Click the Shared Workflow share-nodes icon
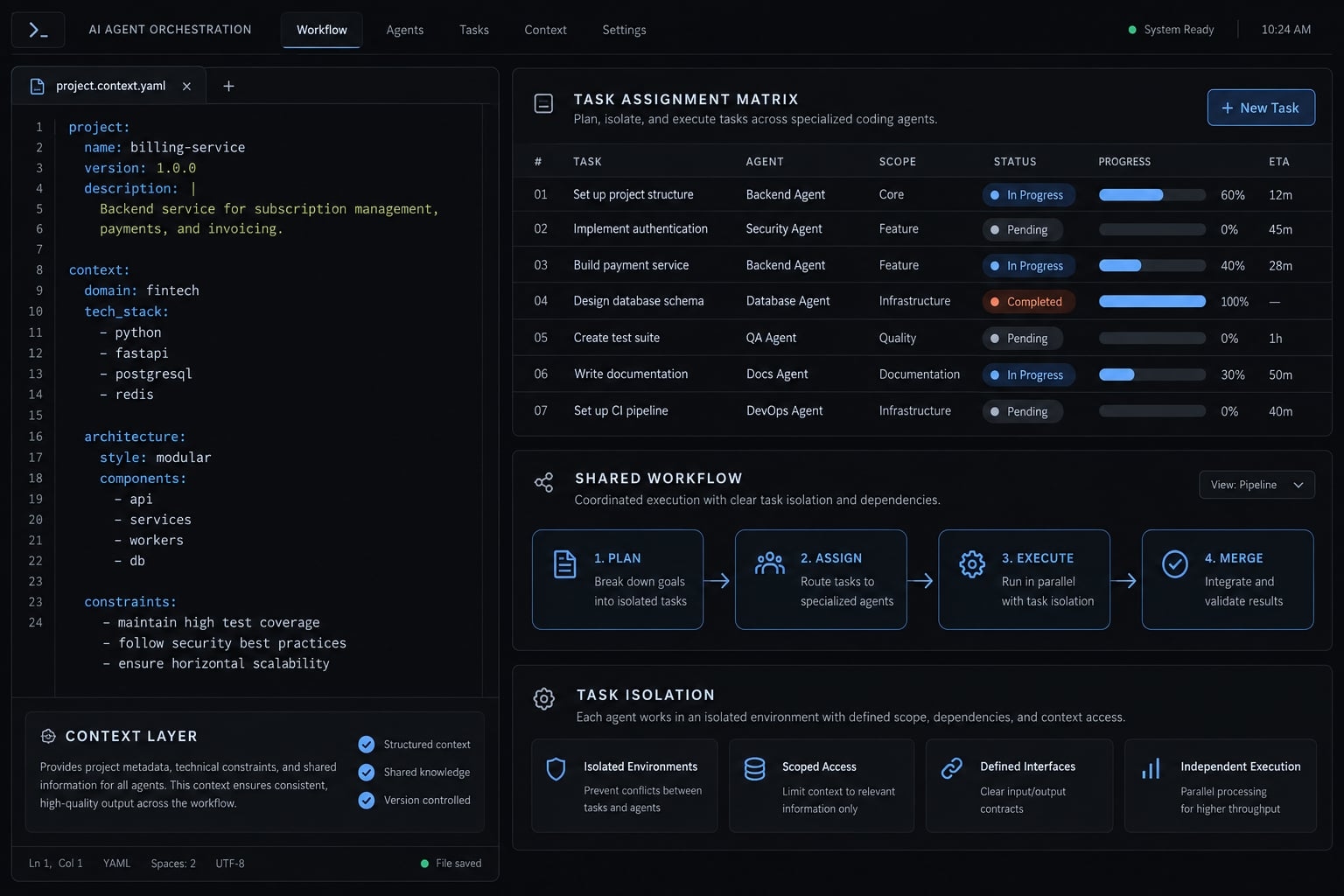The image size is (1344, 896). tap(543, 482)
